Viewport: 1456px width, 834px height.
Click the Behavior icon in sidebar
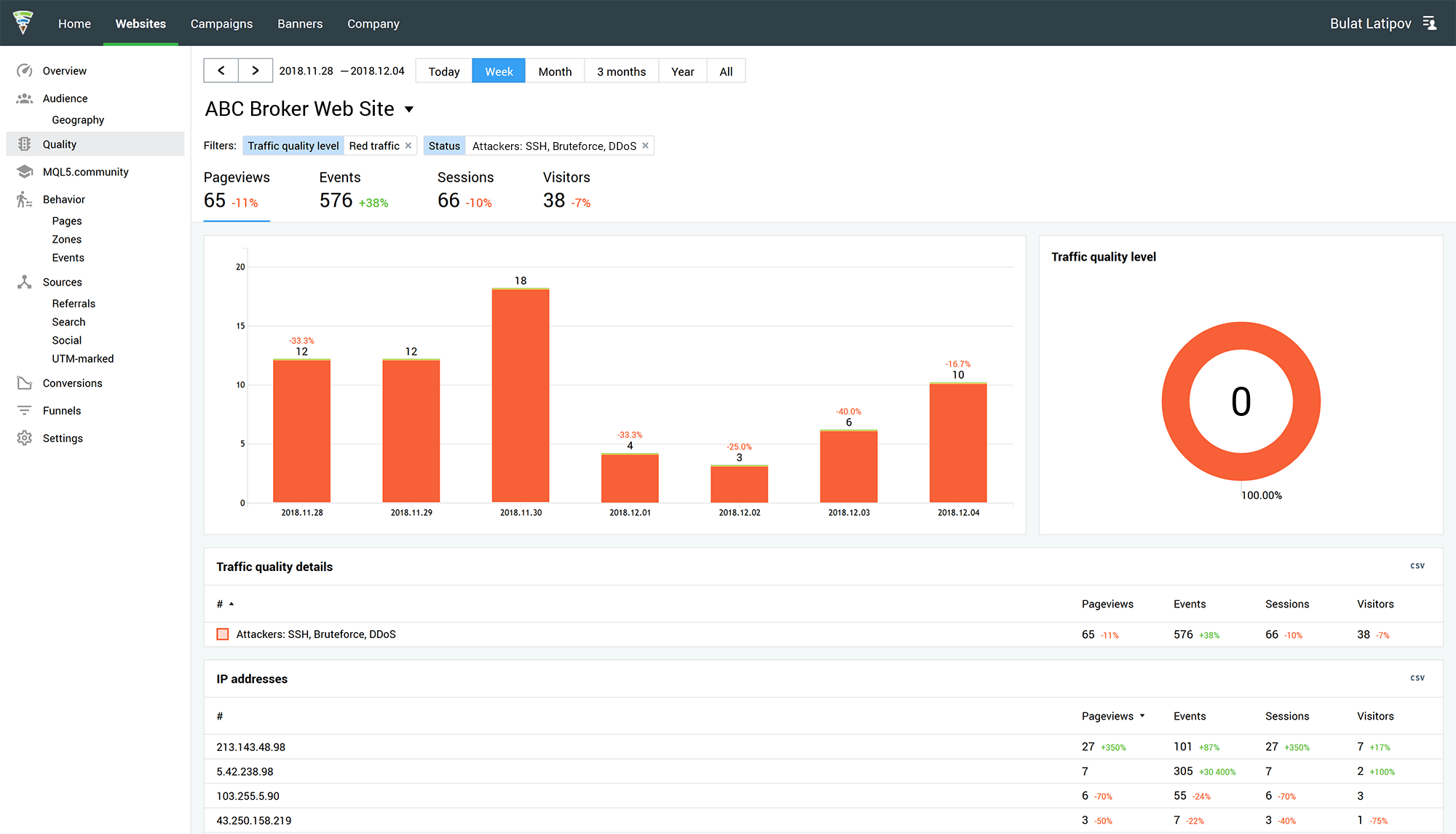(x=24, y=199)
